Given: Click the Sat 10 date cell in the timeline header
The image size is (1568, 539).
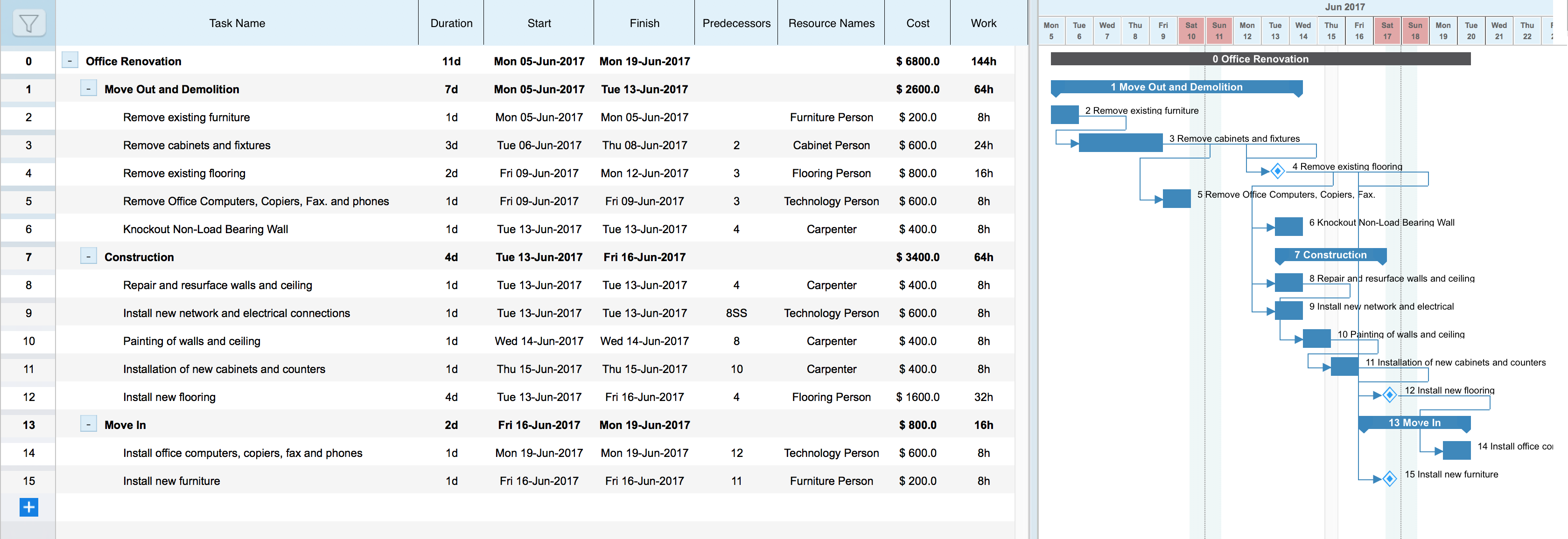Looking at the screenshot, I should 1190,29.
